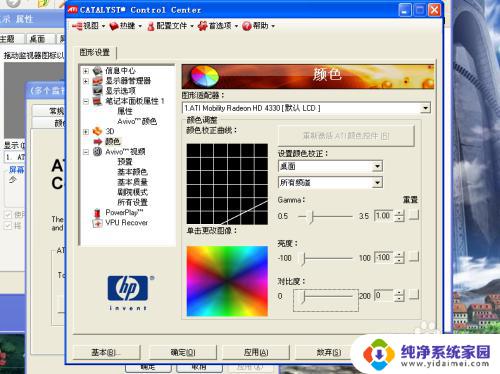
Task: Click the Gamma value field 1.00
Action: 383,216
